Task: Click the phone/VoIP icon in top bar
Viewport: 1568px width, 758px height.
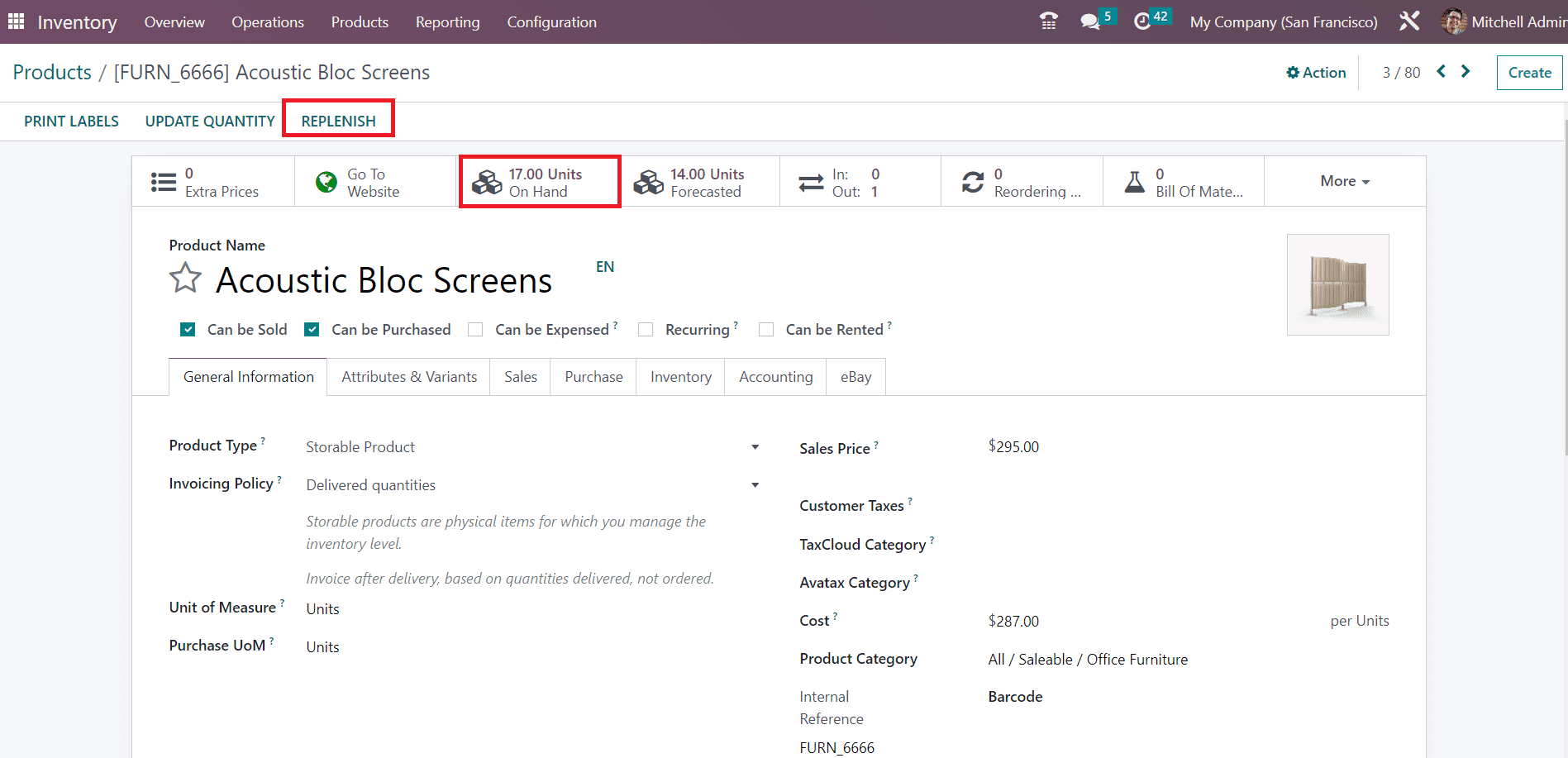Action: [1048, 21]
